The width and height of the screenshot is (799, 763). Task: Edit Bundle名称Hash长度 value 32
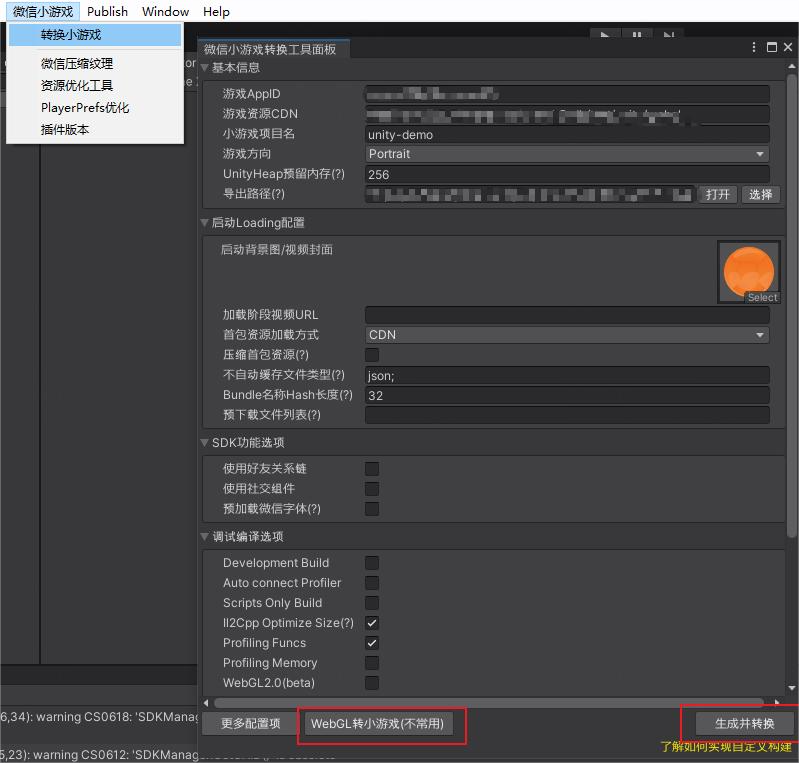coord(567,395)
